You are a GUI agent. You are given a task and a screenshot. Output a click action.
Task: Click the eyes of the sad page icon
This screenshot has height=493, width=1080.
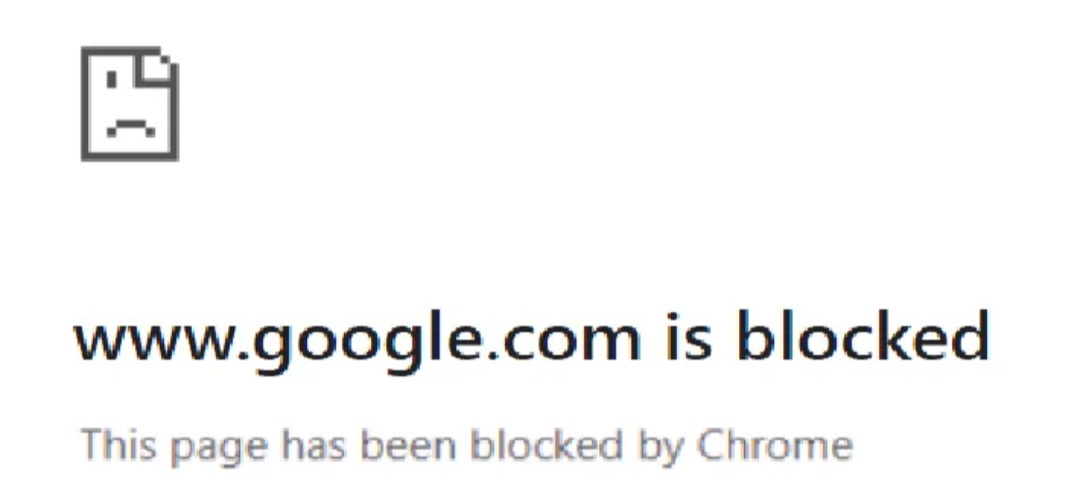(130, 80)
